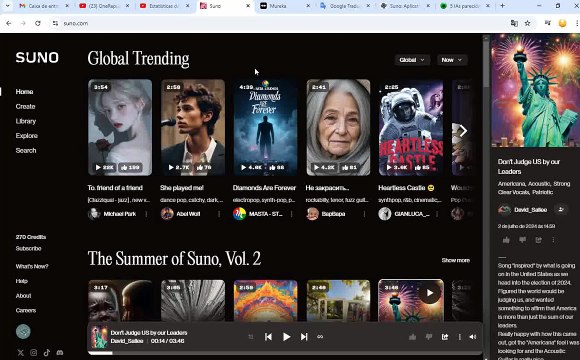Open Library in sidebar

[x=26, y=121]
